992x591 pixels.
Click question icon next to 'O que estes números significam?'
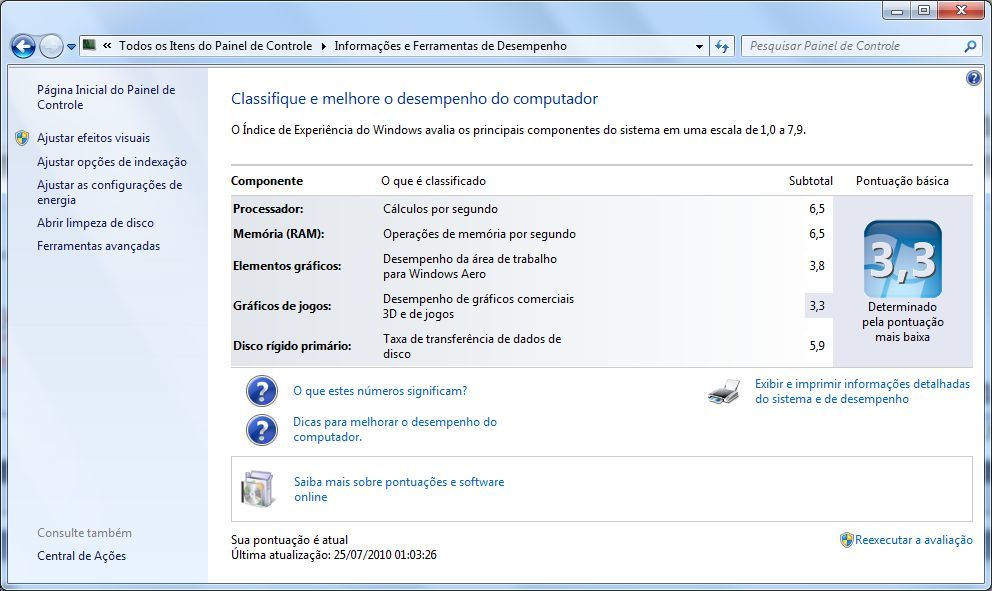261,391
